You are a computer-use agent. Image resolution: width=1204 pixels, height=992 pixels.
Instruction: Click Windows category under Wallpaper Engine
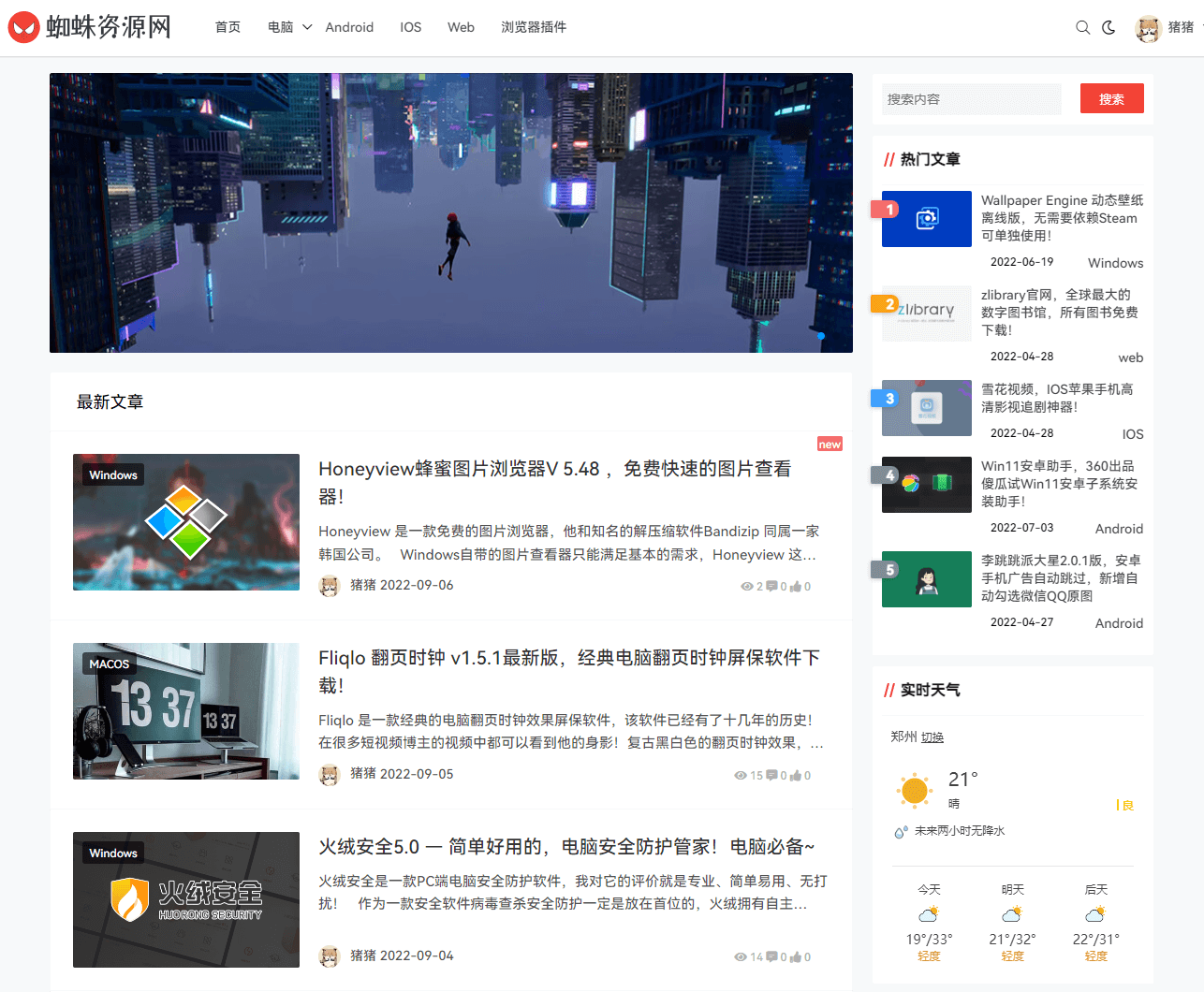click(x=1115, y=263)
